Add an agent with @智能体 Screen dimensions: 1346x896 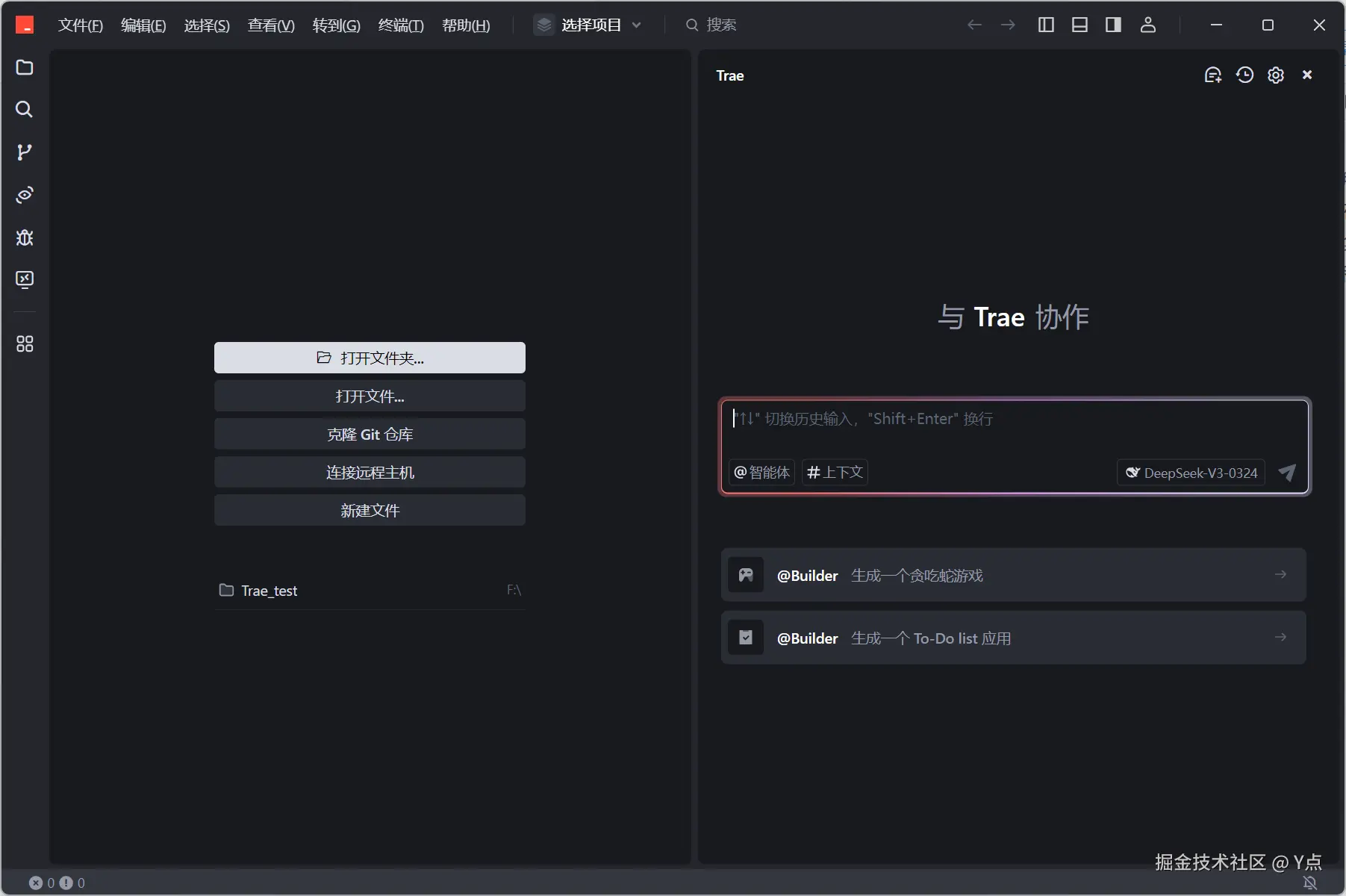point(761,473)
